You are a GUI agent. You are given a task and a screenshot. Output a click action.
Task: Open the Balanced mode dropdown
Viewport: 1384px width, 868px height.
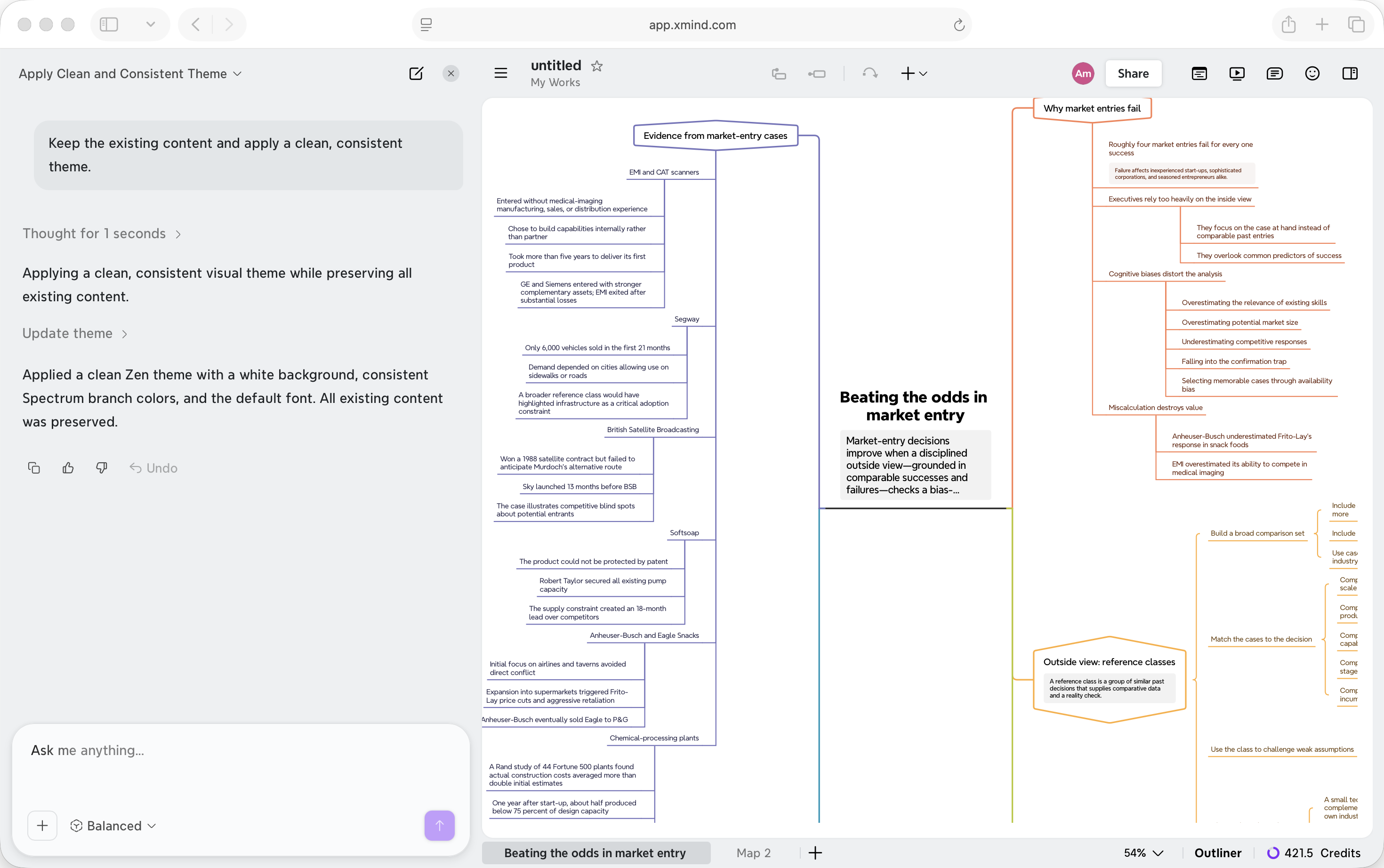113,826
